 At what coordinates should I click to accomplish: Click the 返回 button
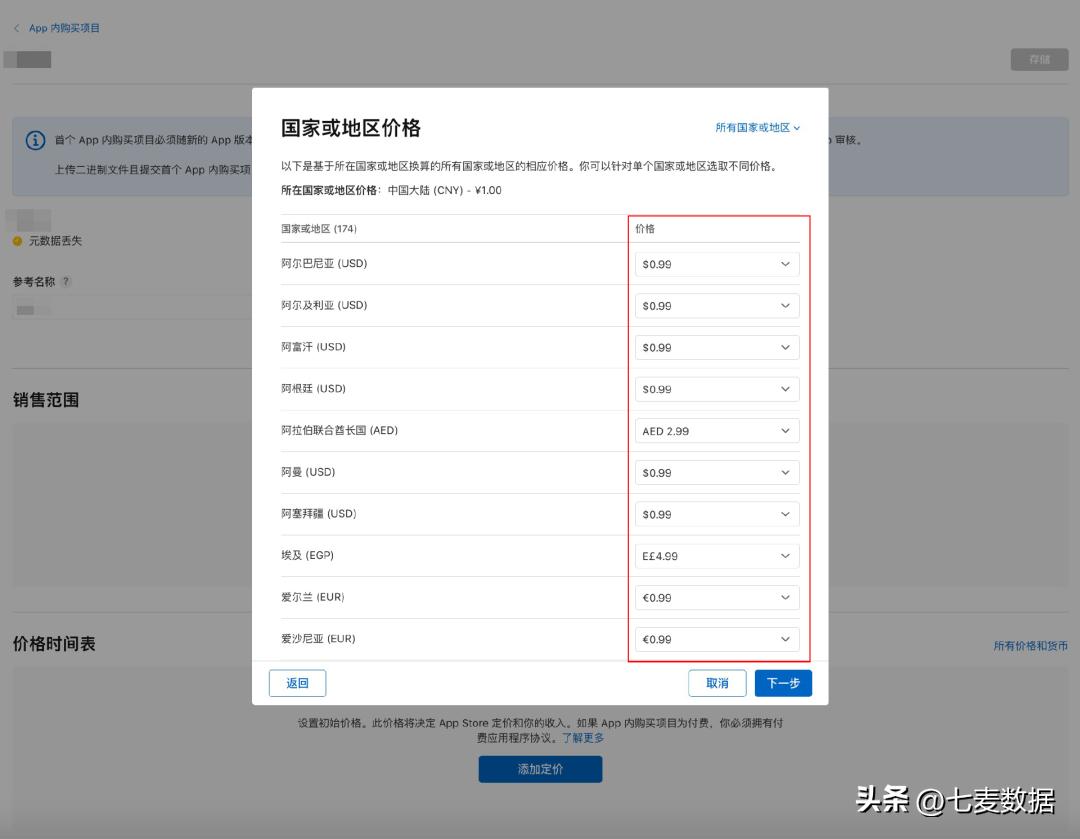click(x=297, y=683)
